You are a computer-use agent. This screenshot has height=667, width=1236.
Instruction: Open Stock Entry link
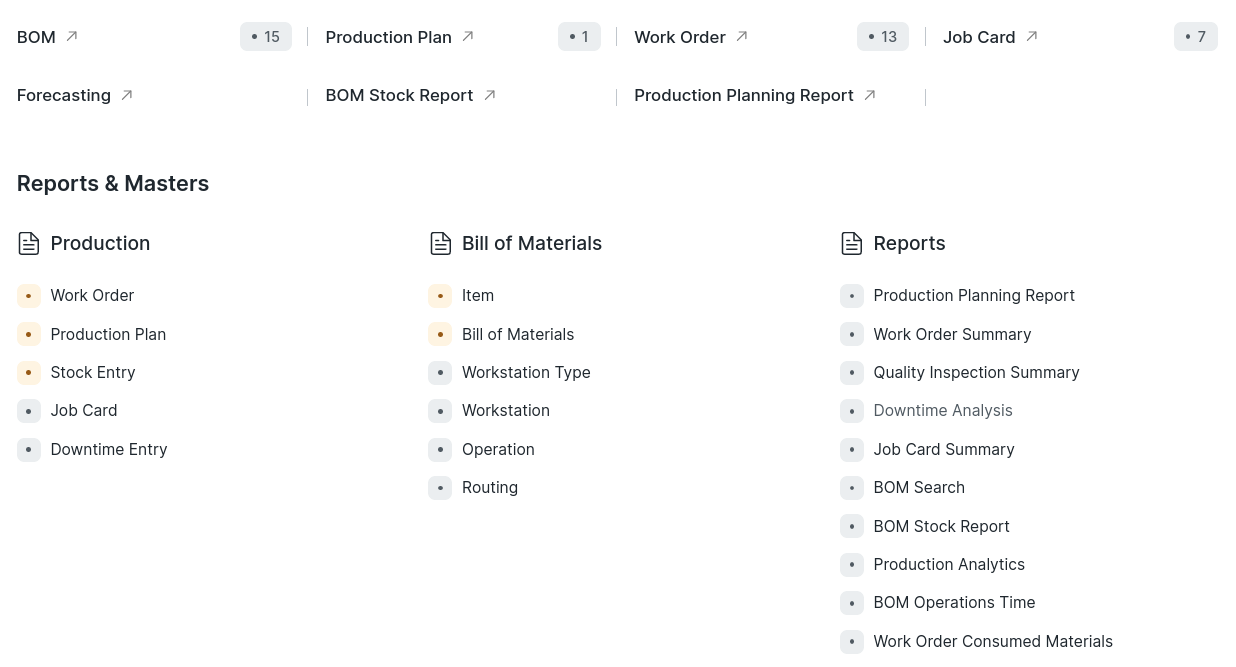93,372
